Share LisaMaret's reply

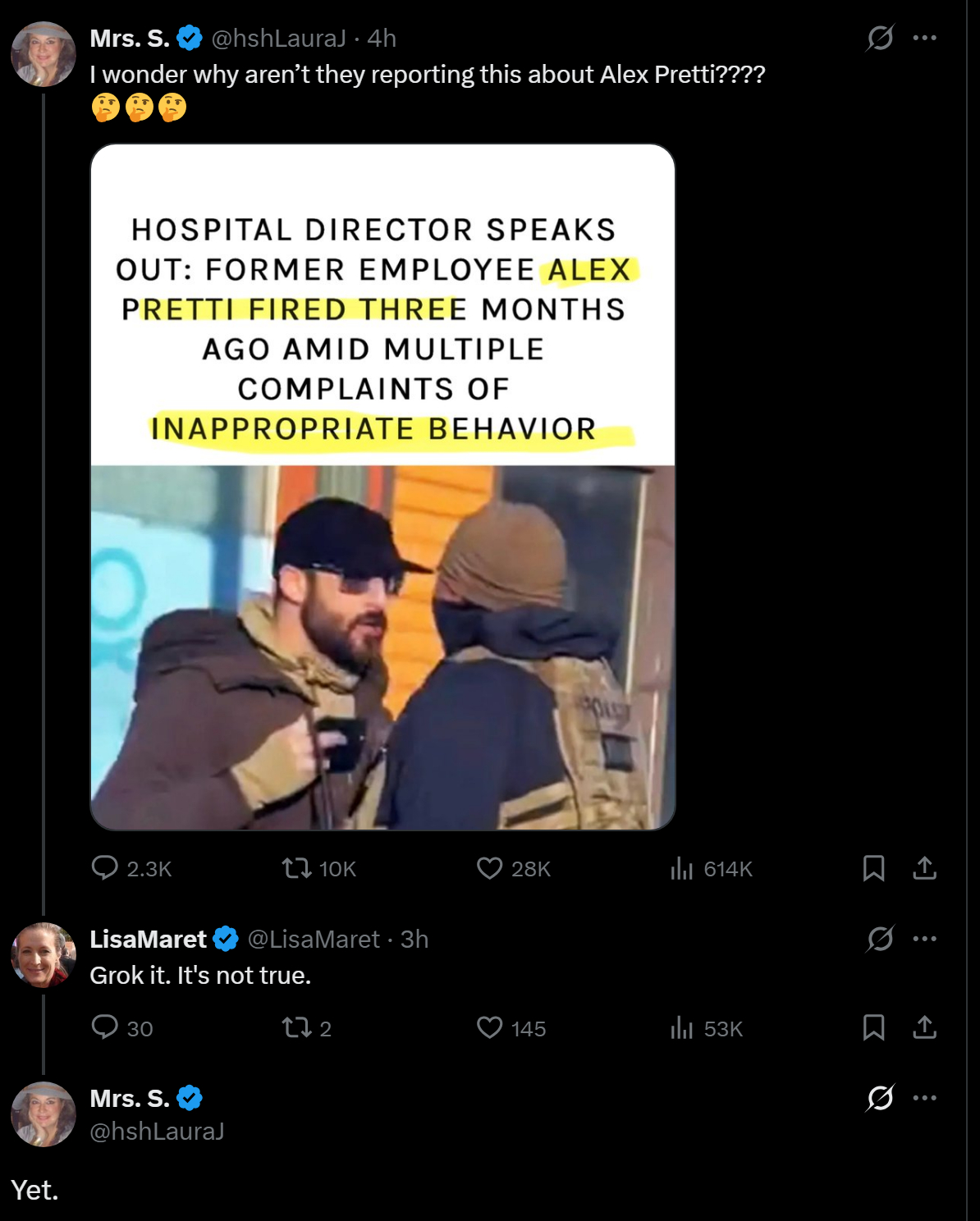pos(924,1027)
